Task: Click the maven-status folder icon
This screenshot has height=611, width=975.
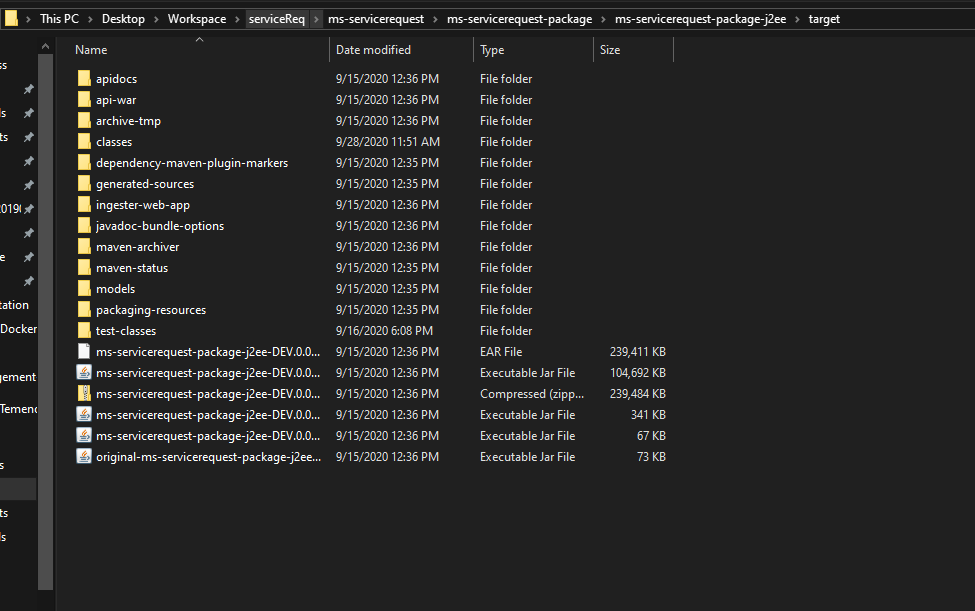Action: 84,268
